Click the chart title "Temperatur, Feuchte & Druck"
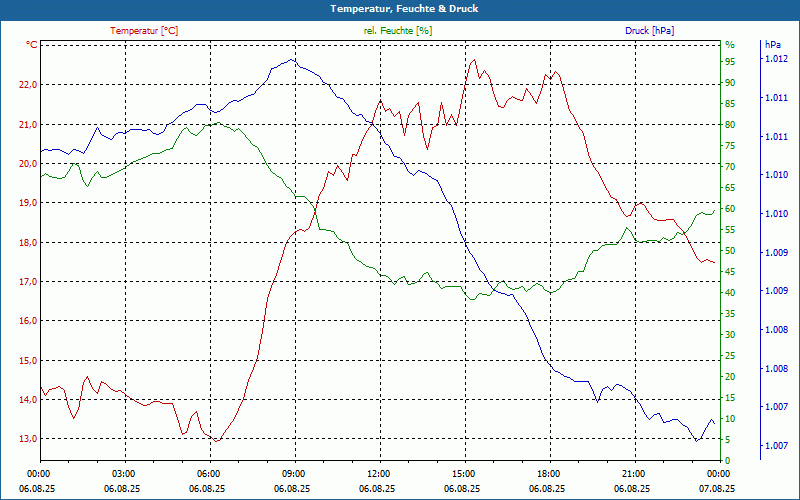 coord(404,9)
